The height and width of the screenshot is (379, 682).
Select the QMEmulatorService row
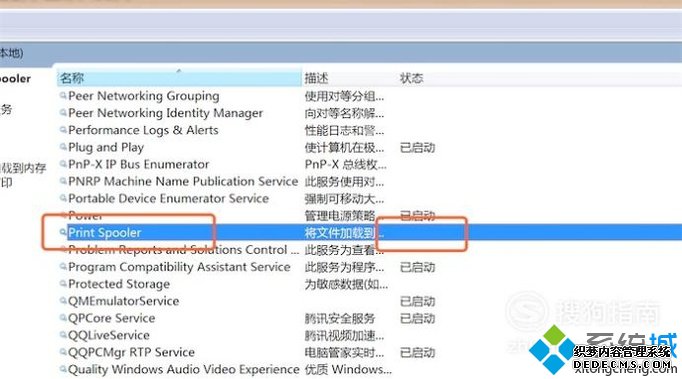(x=124, y=301)
